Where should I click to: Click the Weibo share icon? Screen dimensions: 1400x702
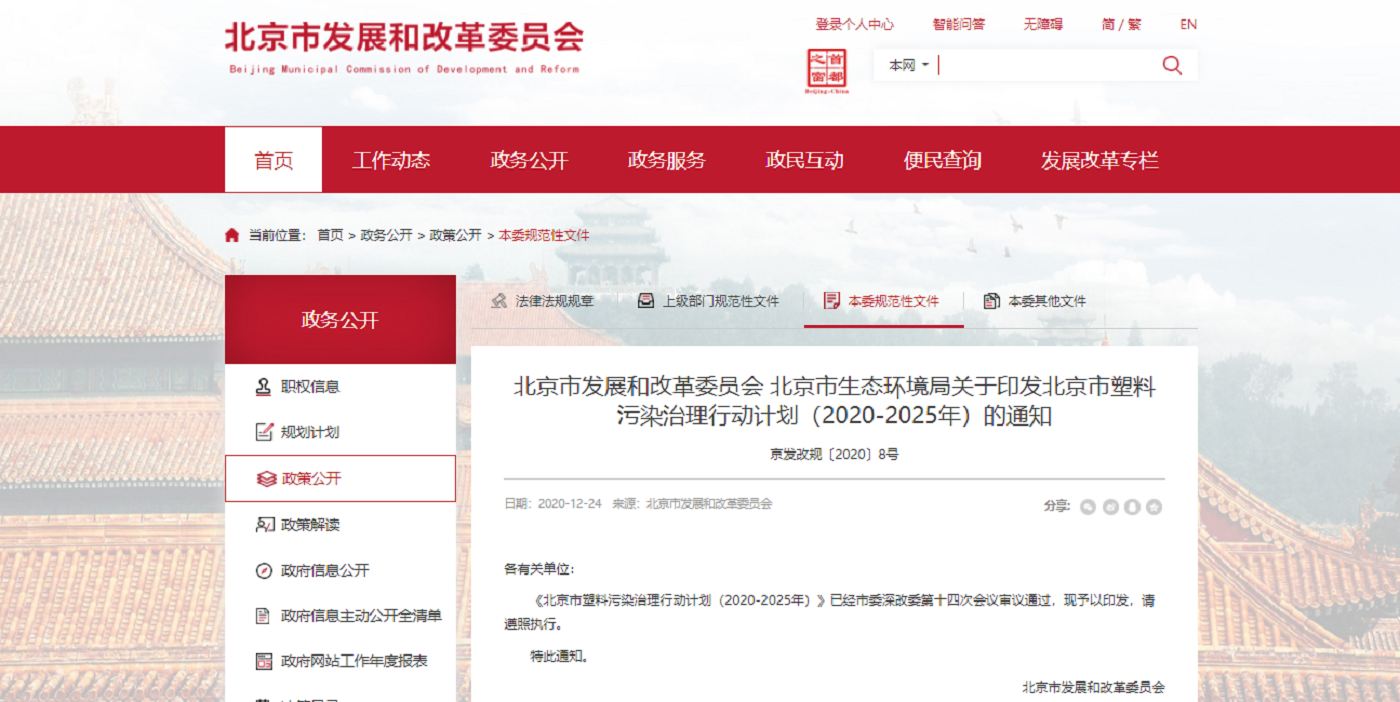coord(1111,506)
